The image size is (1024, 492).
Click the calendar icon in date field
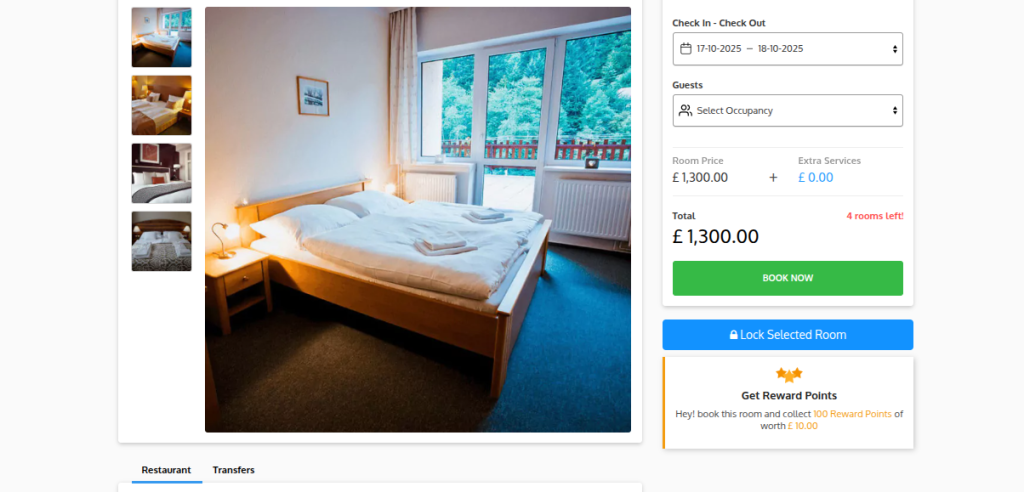685,48
